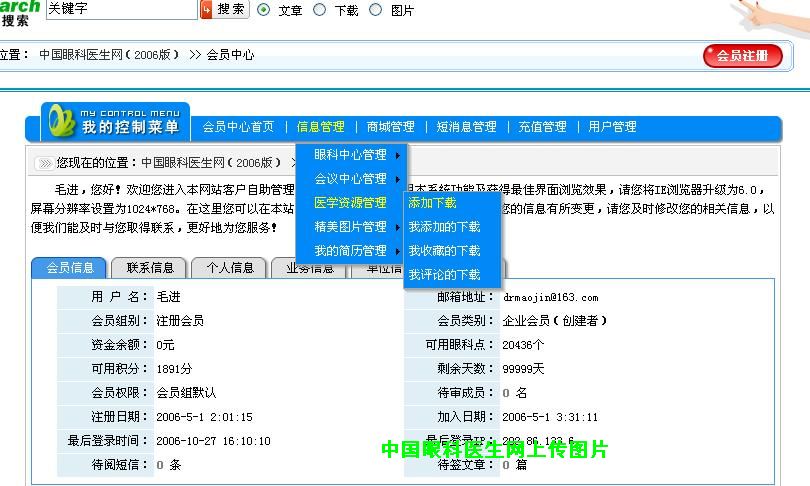Click the green logo icon in control menu

click(62, 122)
